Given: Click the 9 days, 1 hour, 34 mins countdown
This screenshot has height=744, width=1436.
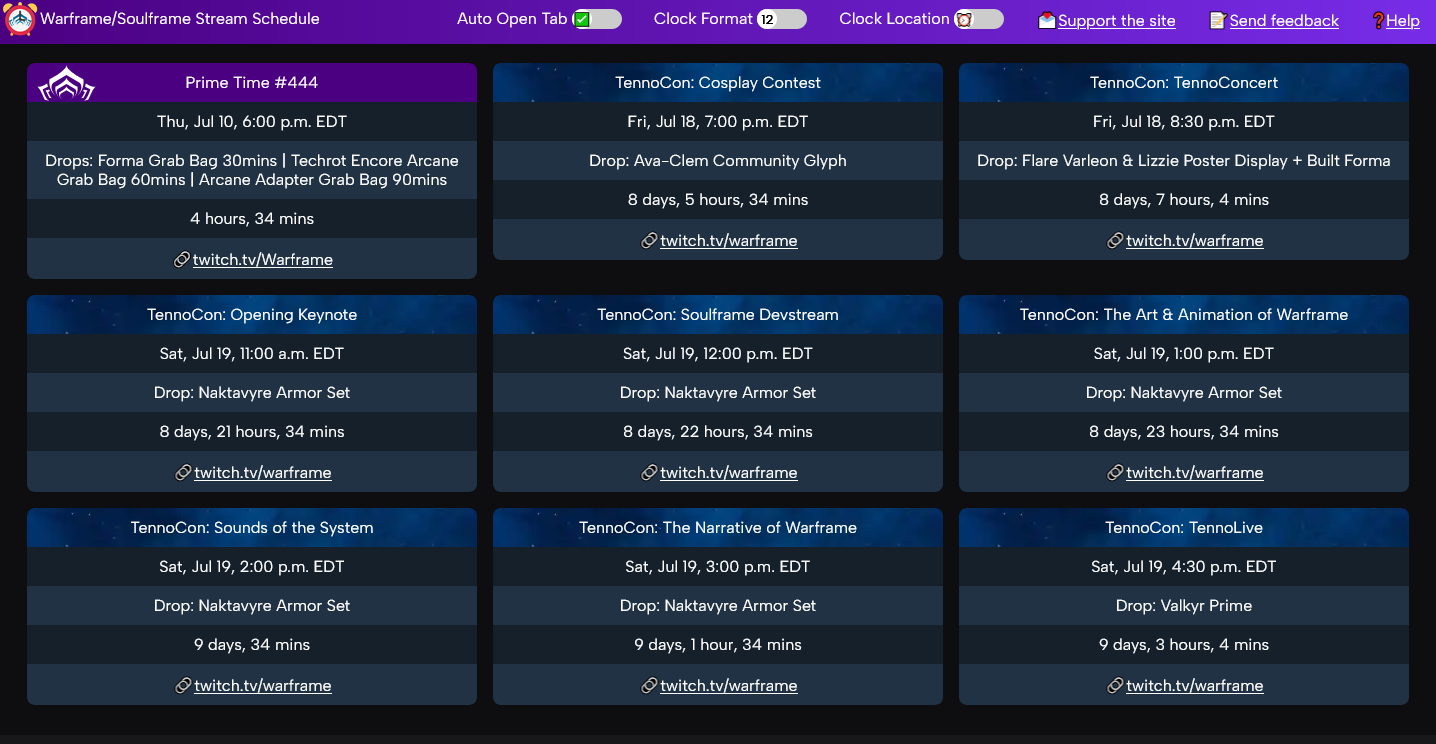Looking at the screenshot, I should tap(718, 644).
